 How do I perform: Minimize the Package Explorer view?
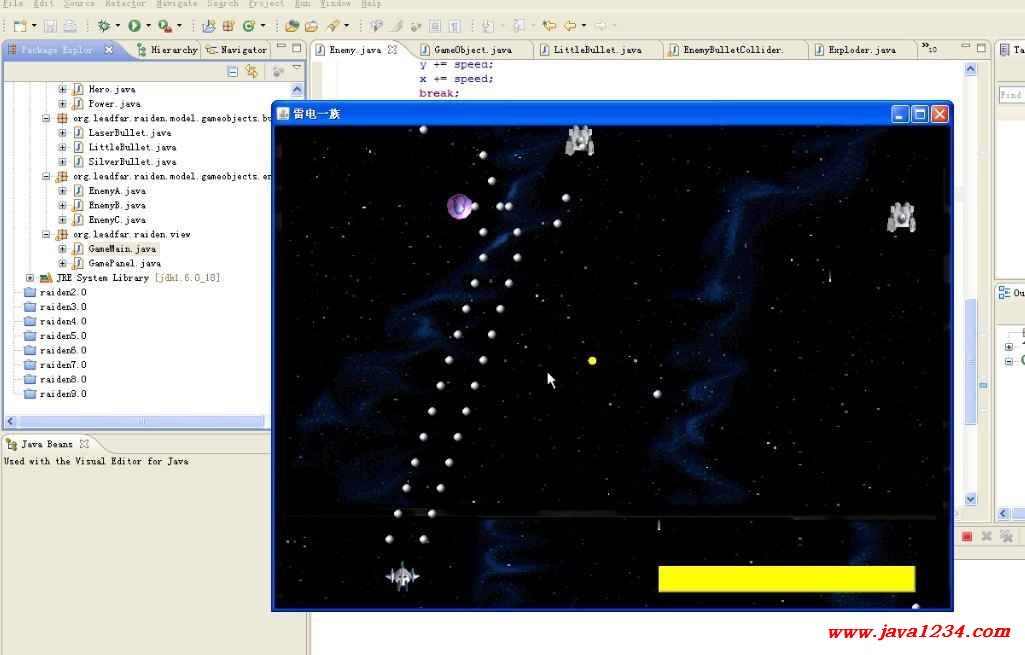pyautogui.click(x=281, y=46)
